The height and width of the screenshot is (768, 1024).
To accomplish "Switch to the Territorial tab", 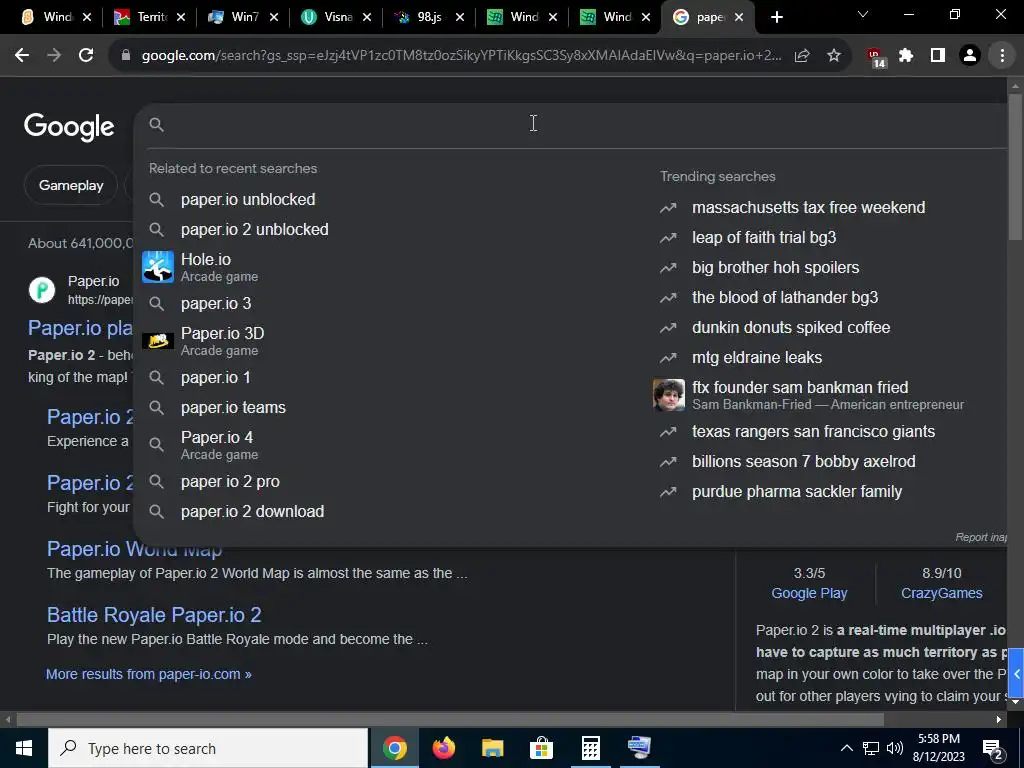I will [x=148, y=17].
